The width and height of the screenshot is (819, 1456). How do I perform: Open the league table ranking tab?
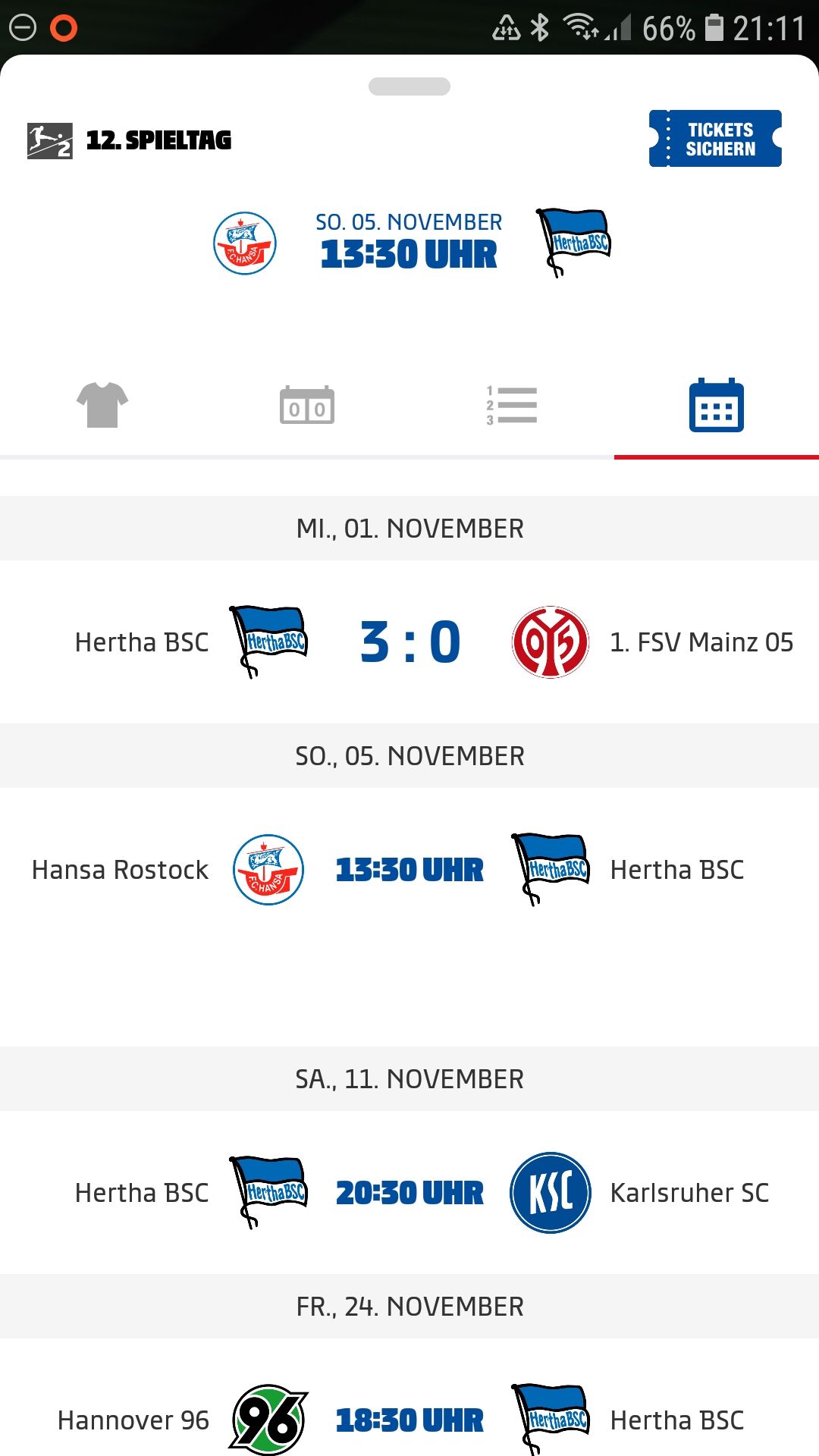click(x=512, y=406)
